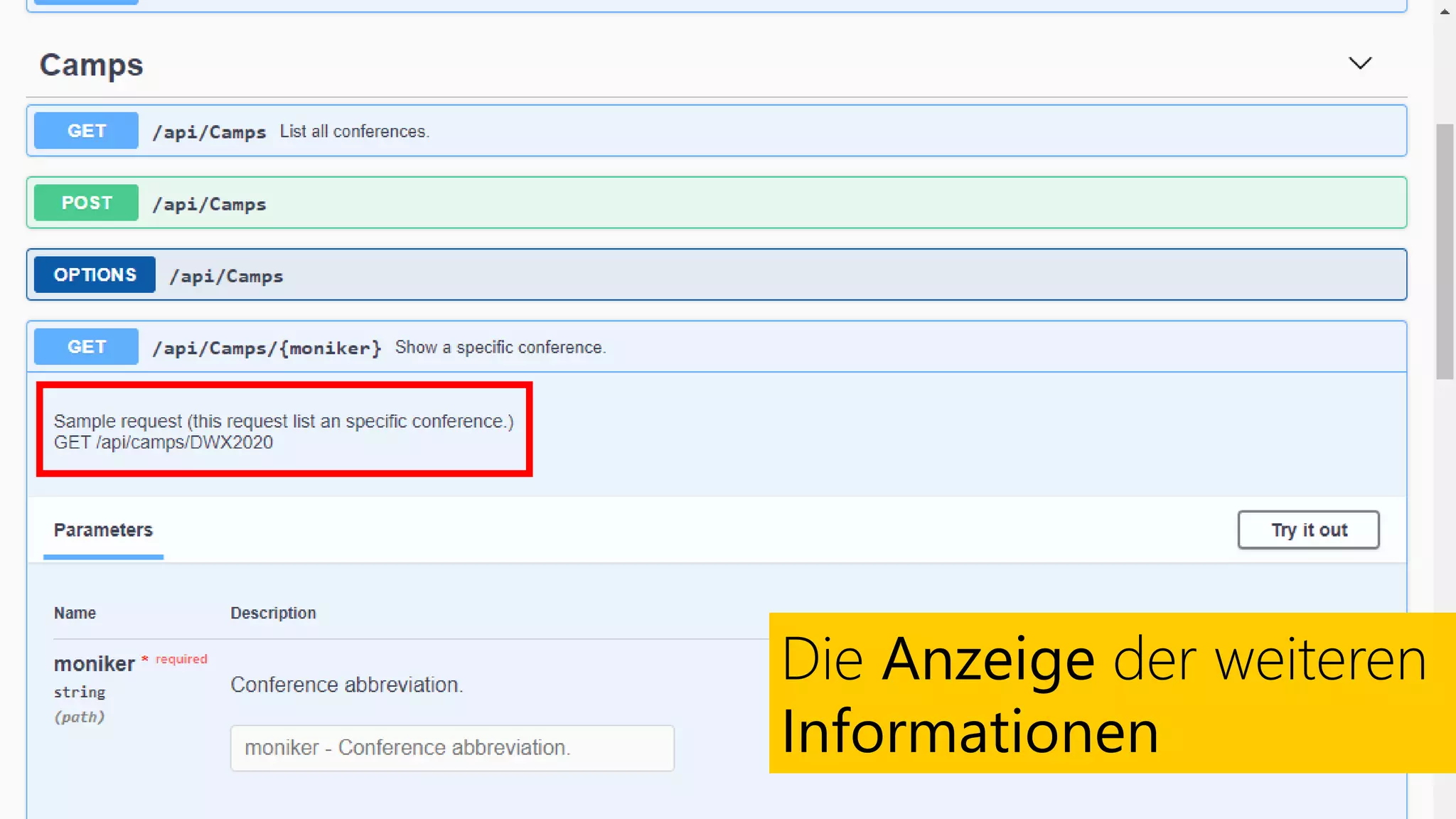This screenshot has width=1456, height=819.
Task: Click the 'Show a specific conference.' summary
Action: 500,348
